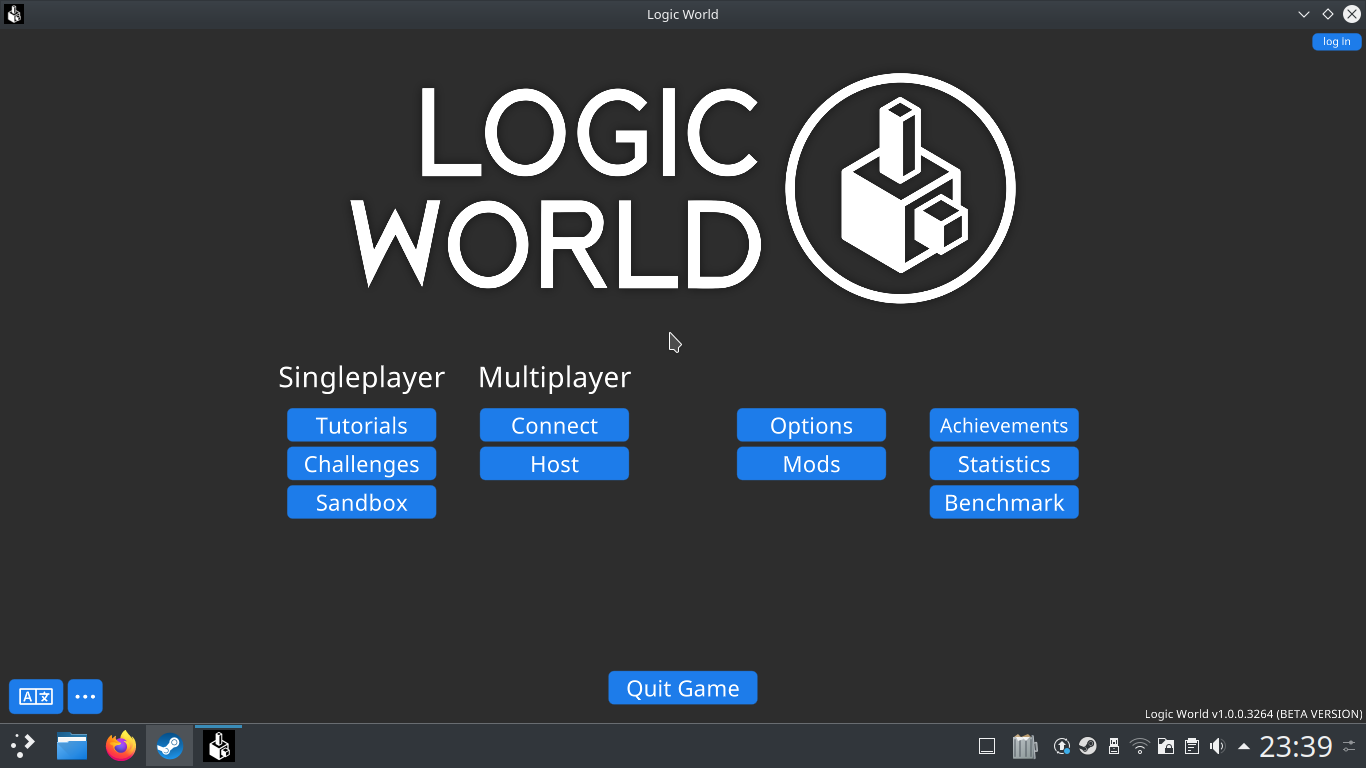The image size is (1366, 768).
Task: Close the Logic World window
Action: (x=1352, y=14)
